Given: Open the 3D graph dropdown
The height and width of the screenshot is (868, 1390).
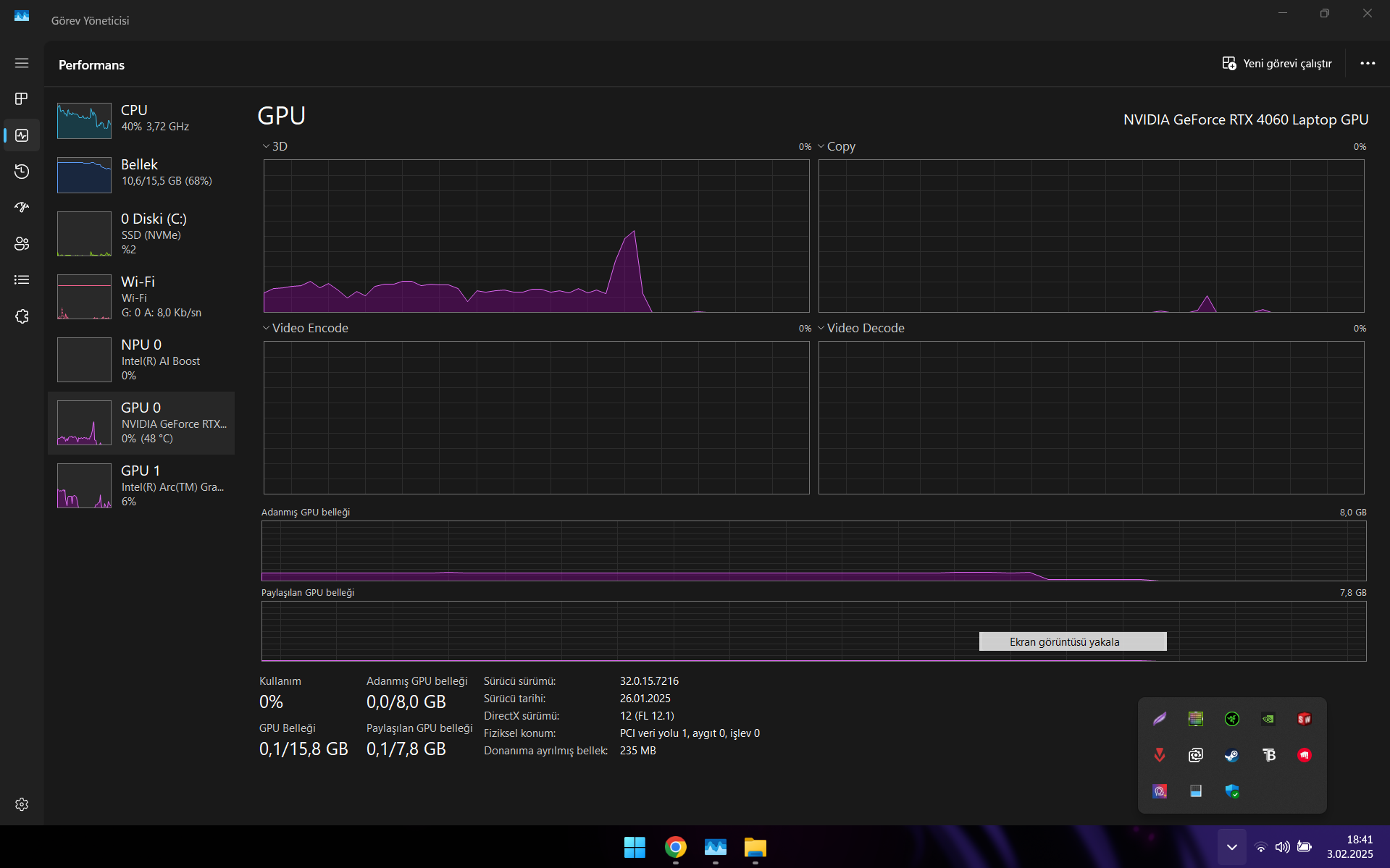Looking at the screenshot, I should [275, 146].
